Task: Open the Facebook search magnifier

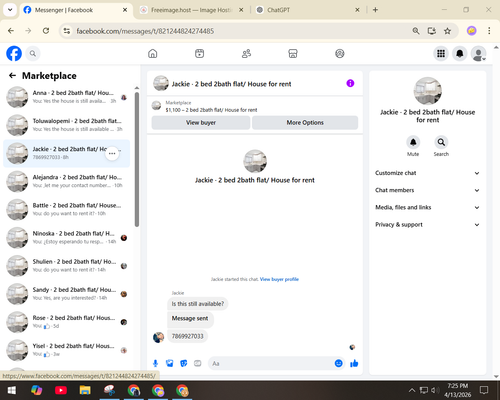Action: pos(33,53)
